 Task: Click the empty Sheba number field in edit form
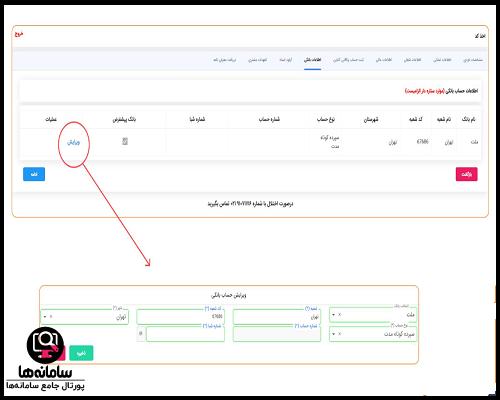point(185,334)
